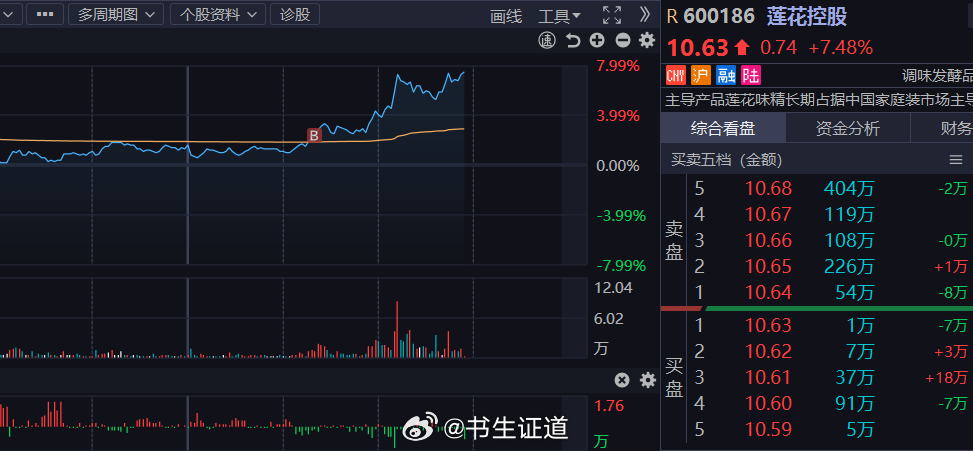Viewport: 973px width, 451px height.
Task: Click the 陆 Stock Connect badge
Action: coord(751,76)
